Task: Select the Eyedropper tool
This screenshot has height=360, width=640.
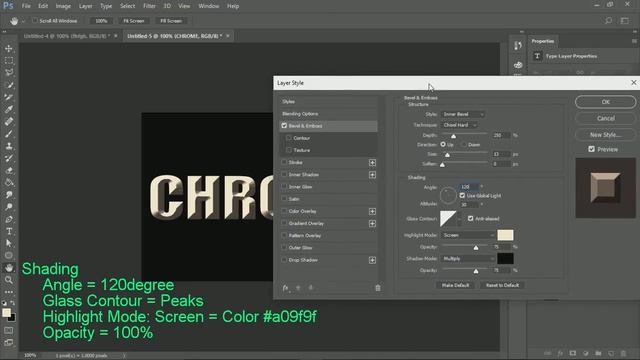Action: coord(9,109)
